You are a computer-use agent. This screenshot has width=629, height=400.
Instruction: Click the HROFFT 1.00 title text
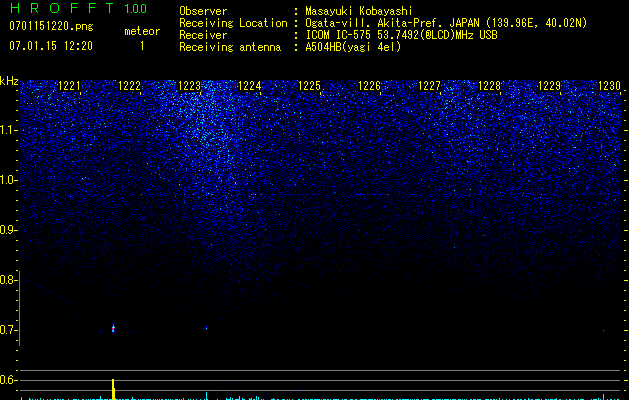pyautogui.click(x=79, y=8)
